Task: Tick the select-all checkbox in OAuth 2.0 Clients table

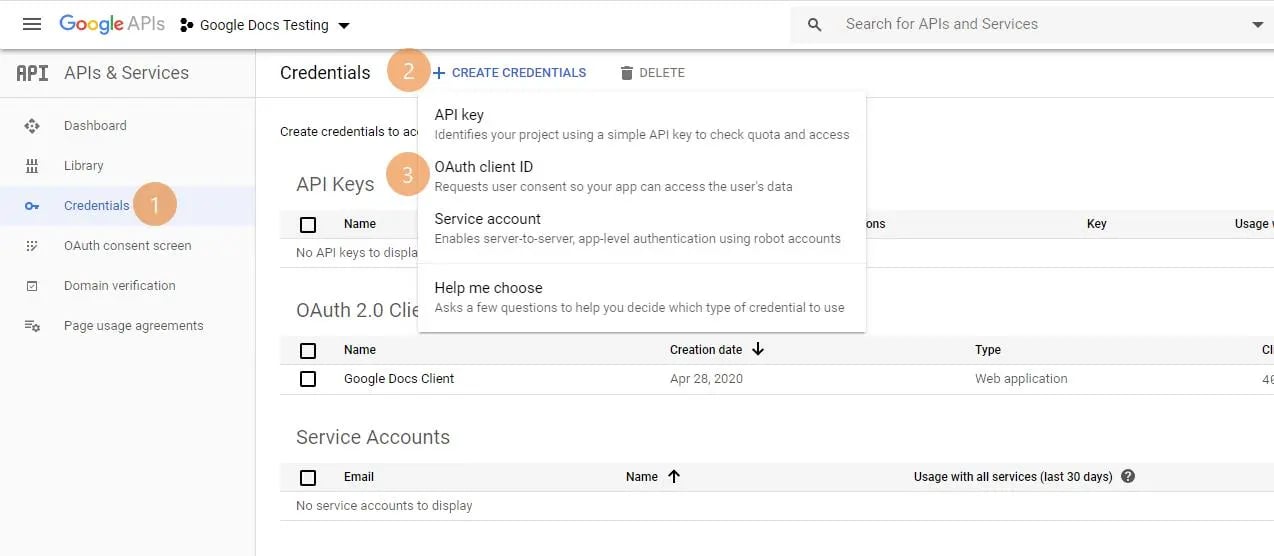Action: point(308,350)
